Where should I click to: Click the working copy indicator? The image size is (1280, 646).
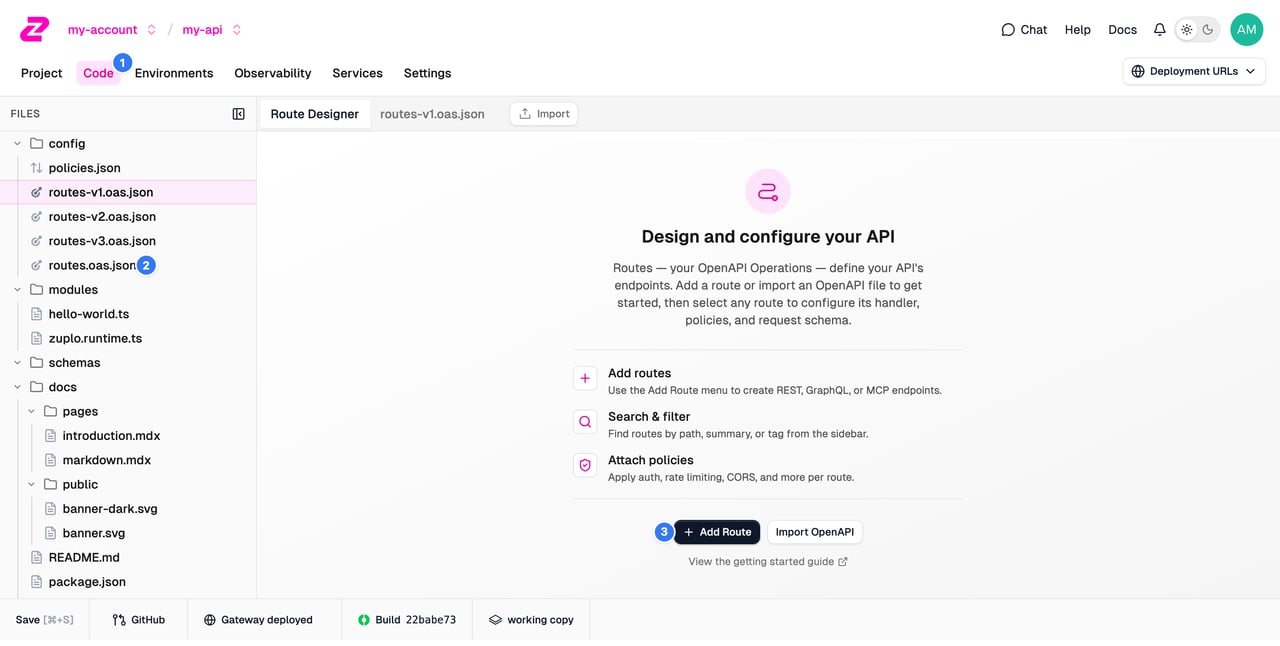click(x=531, y=620)
